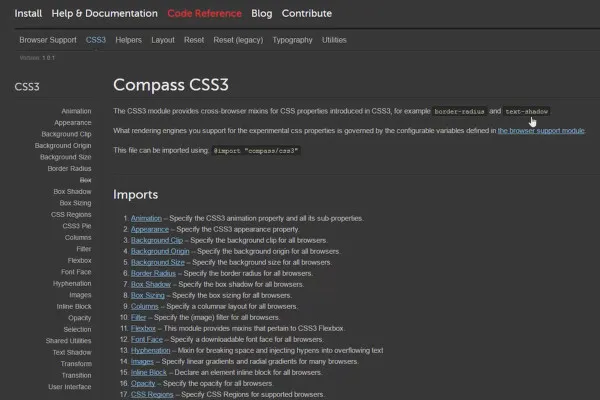Follow the Filter link in Imports list
Viewport: 600px width, 400px height.
pyautogui.click(x=139, y=317)
